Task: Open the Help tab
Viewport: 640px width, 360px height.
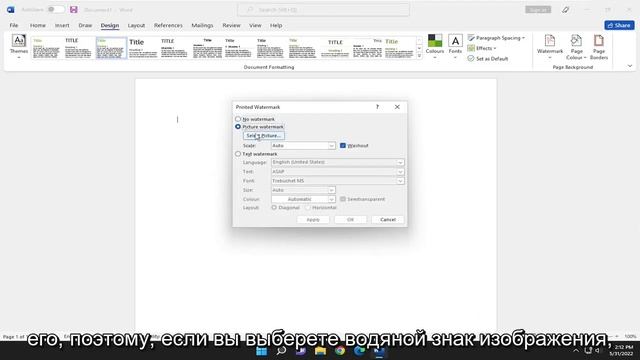Action: click(x=276, y=25)
